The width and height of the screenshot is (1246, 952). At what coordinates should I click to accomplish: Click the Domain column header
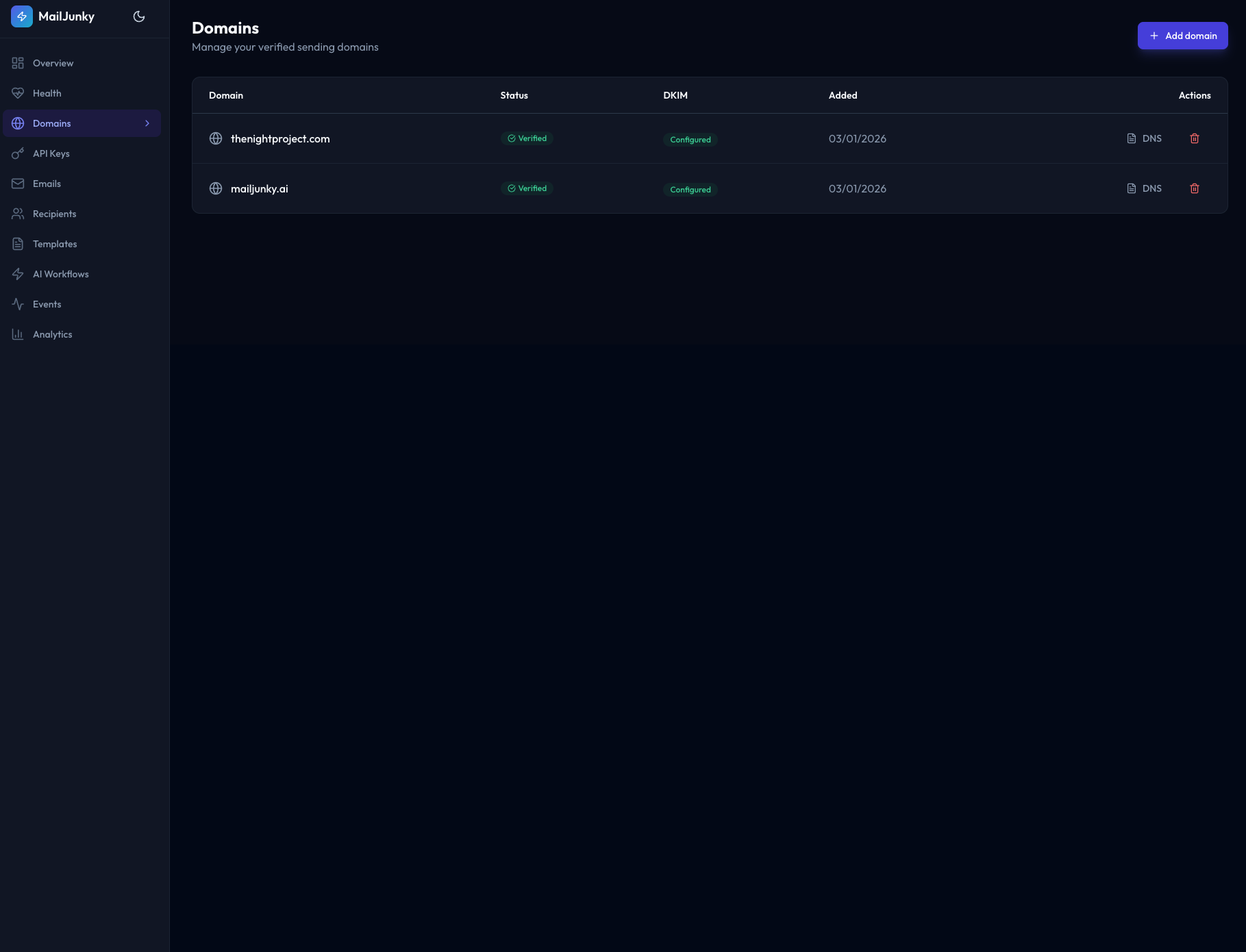(x=225, y=95)
